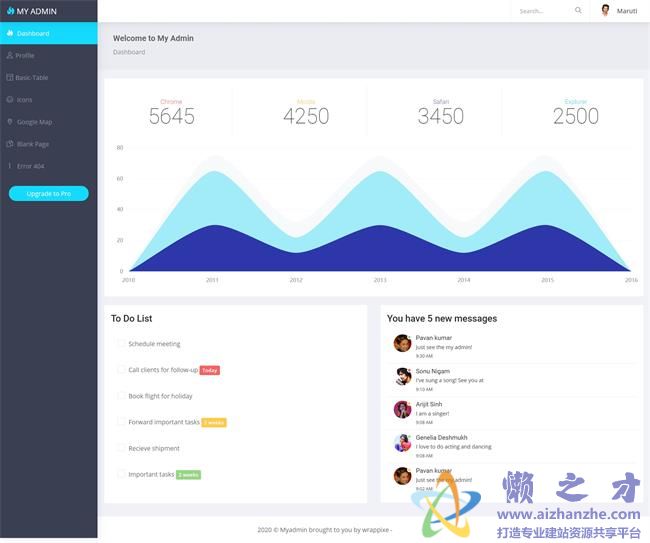This screenshot has width=650, height=543.
Task: Mark Recieve shipment task as done
Action: [121, 448]
